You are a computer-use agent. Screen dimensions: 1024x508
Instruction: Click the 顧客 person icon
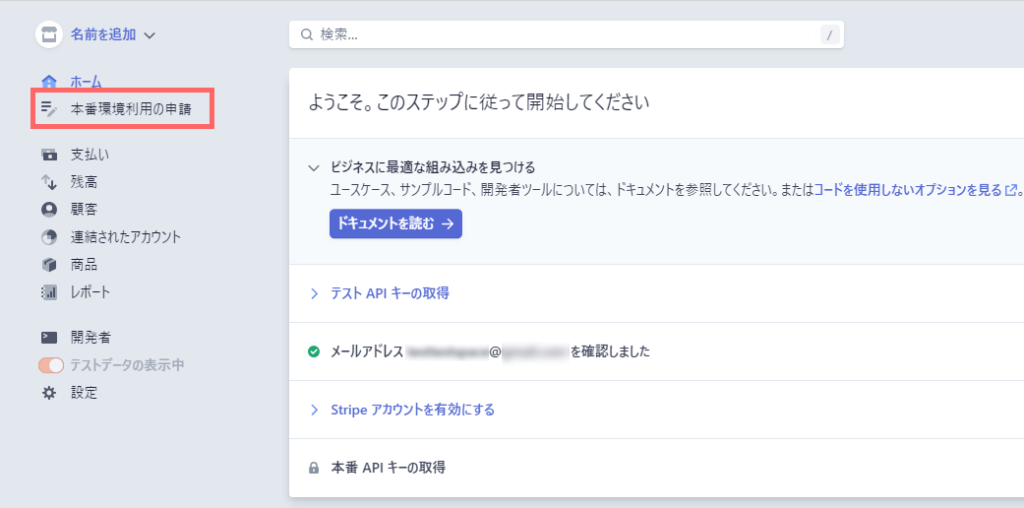pos(49,210)
